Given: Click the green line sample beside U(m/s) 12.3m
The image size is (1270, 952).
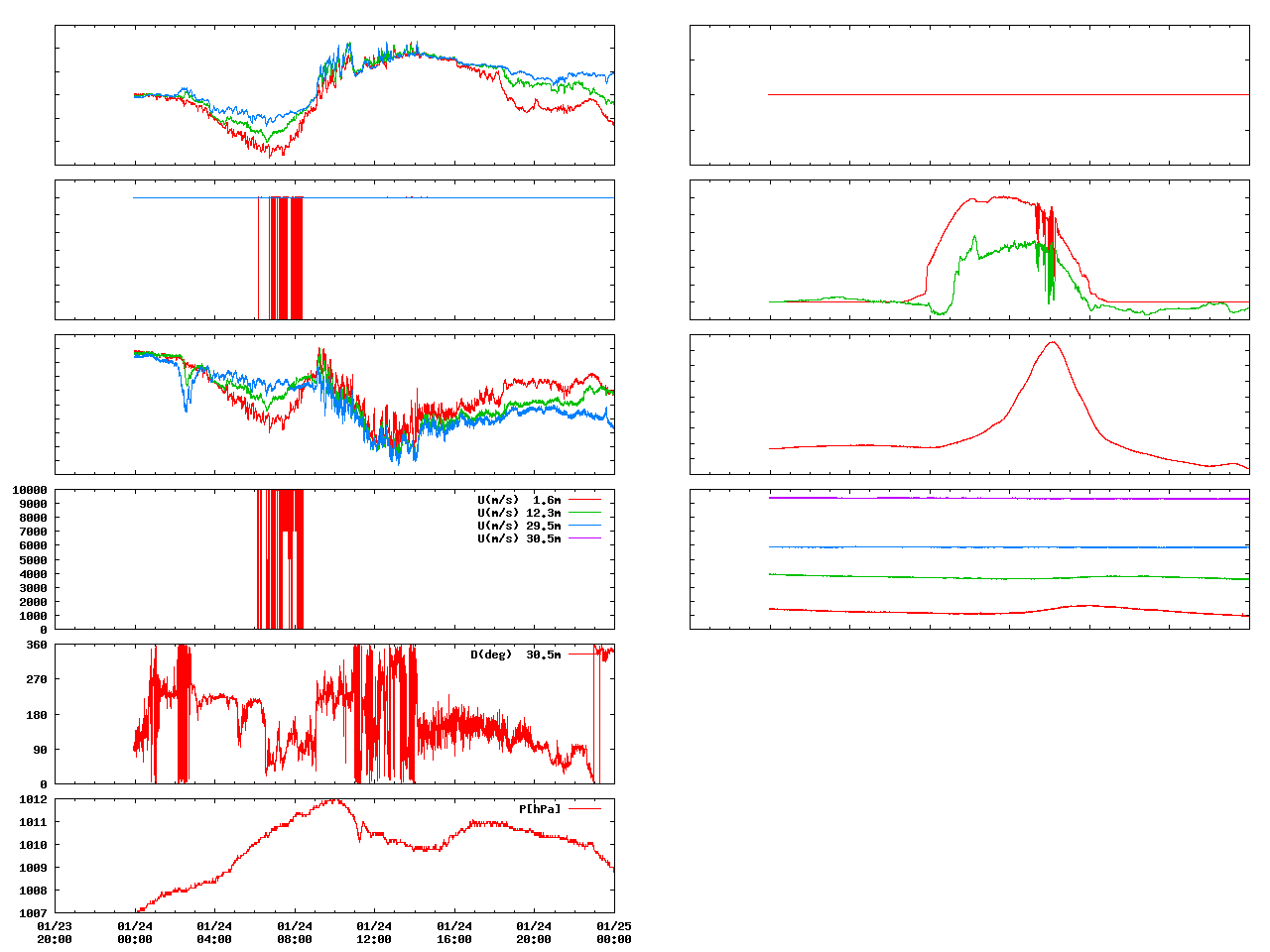Looking at the screenshot, I should (584, 513).
